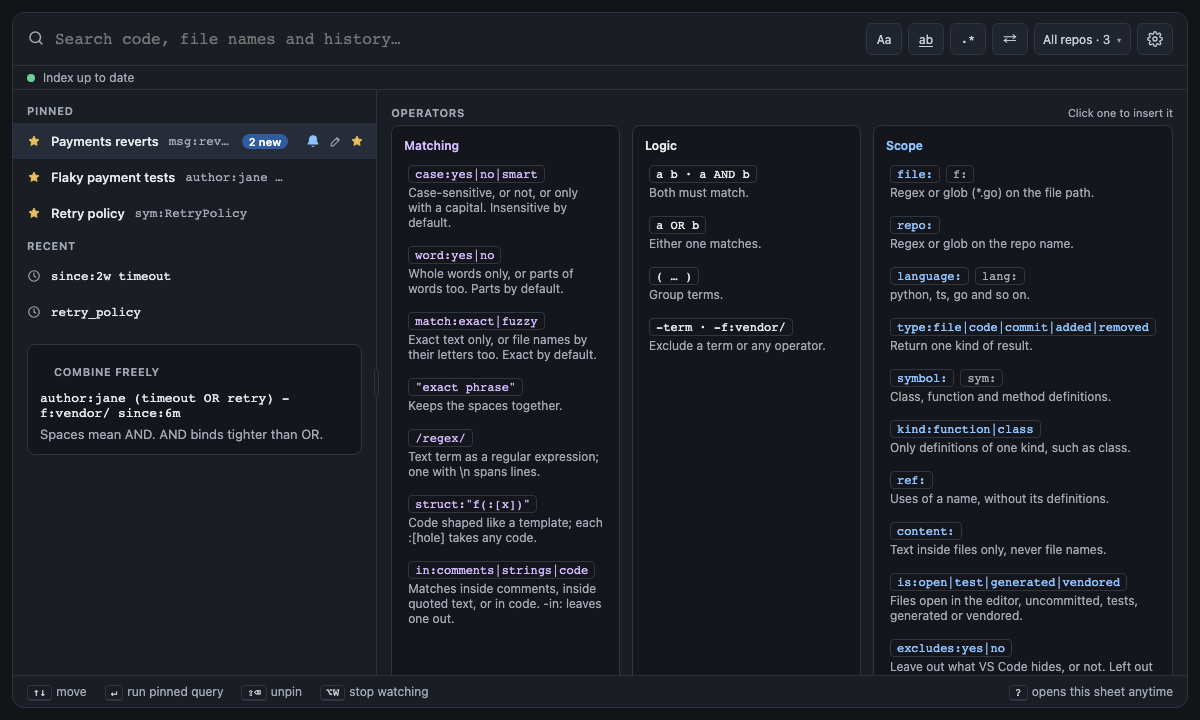Click the right-side star on Payments reverts row
This screenshot has height=720, width=1200.
(357, 142)
